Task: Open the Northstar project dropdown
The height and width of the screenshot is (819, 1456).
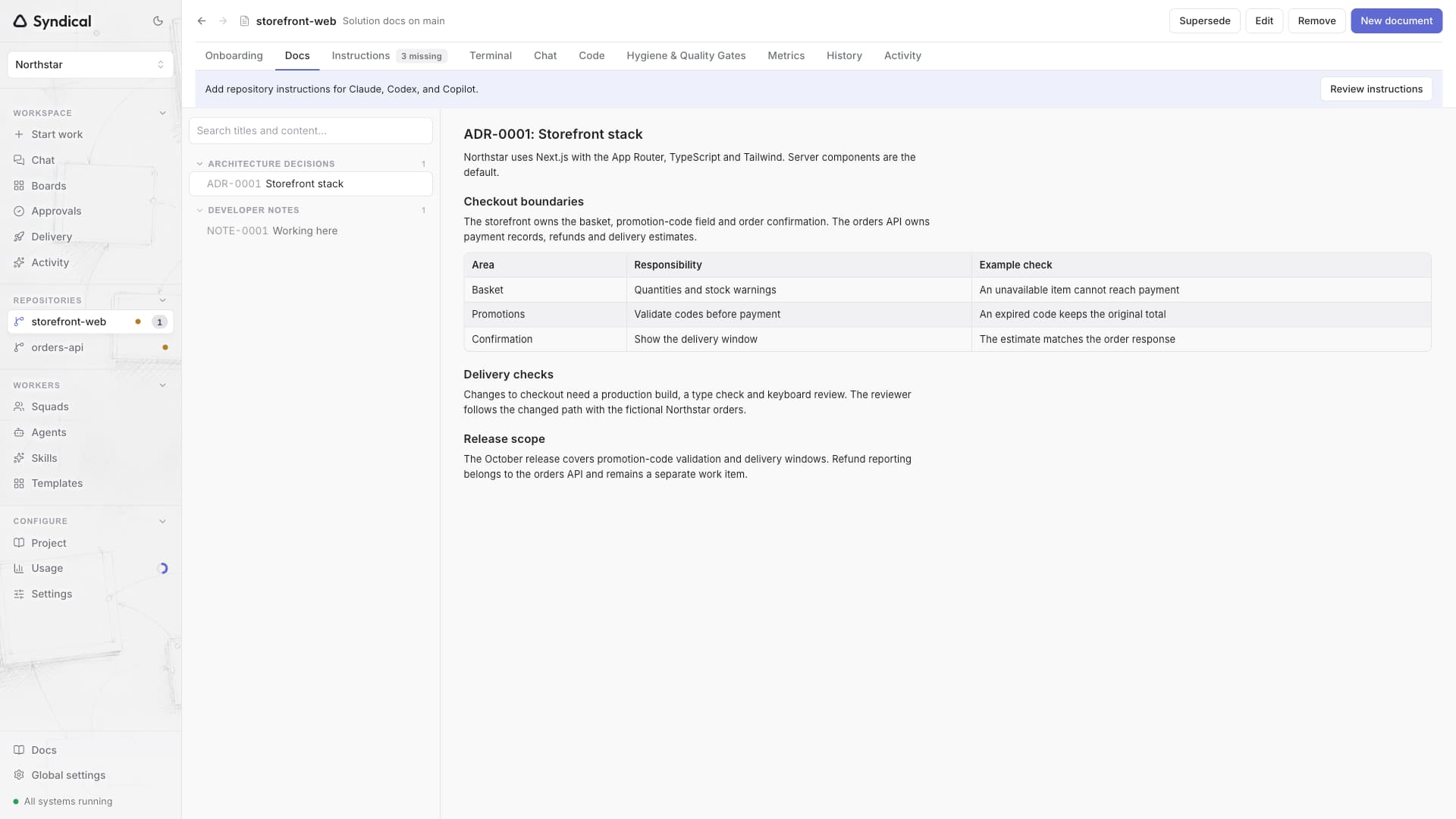Action: click(x=90, y=64)
